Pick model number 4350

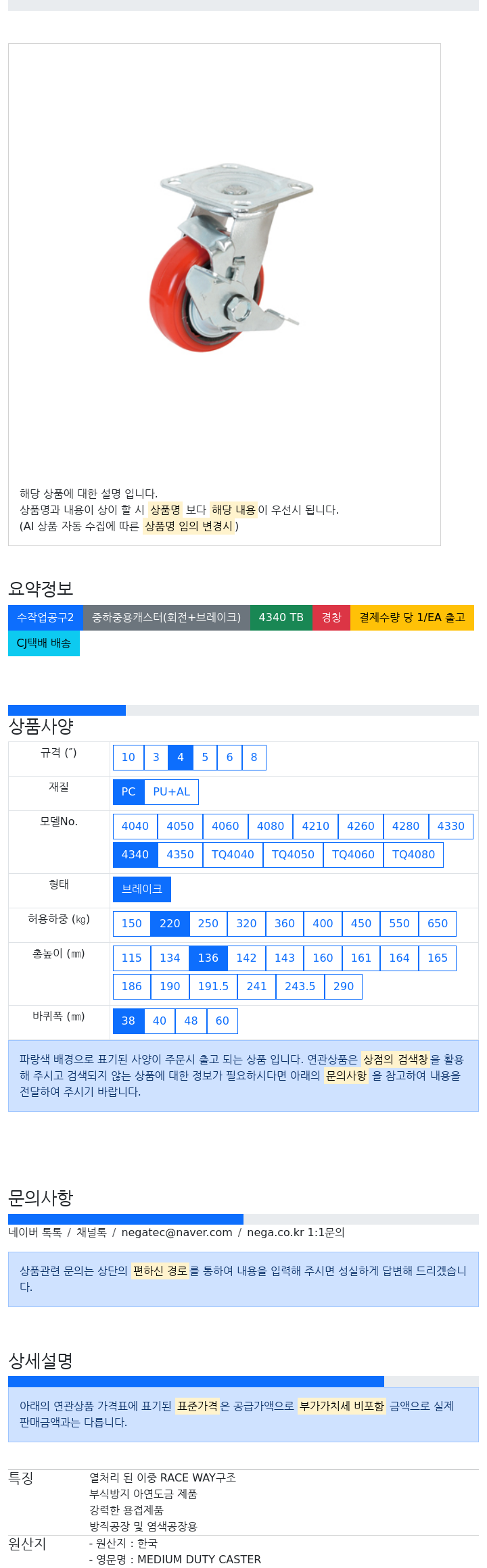(x=180, y=855)
